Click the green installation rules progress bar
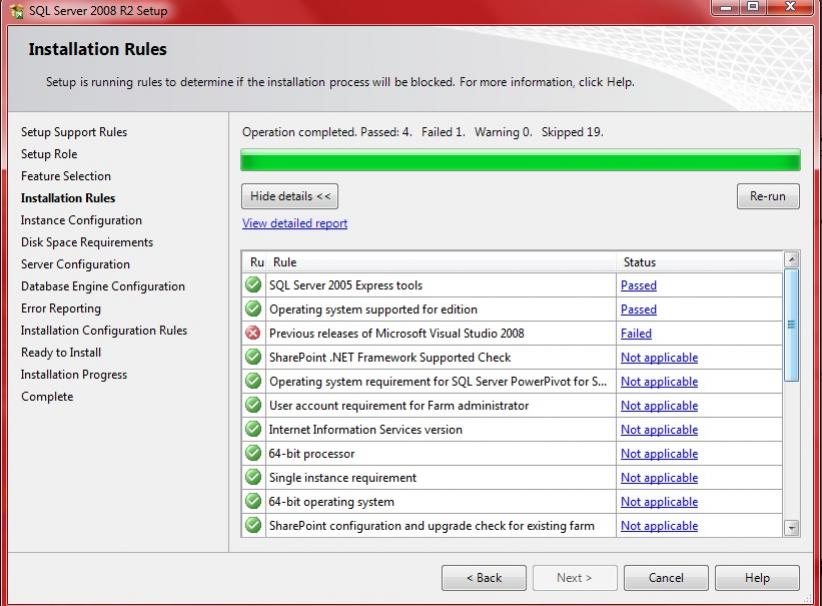Viewport: 822px width, 606px height. click(x=521, y=160)
